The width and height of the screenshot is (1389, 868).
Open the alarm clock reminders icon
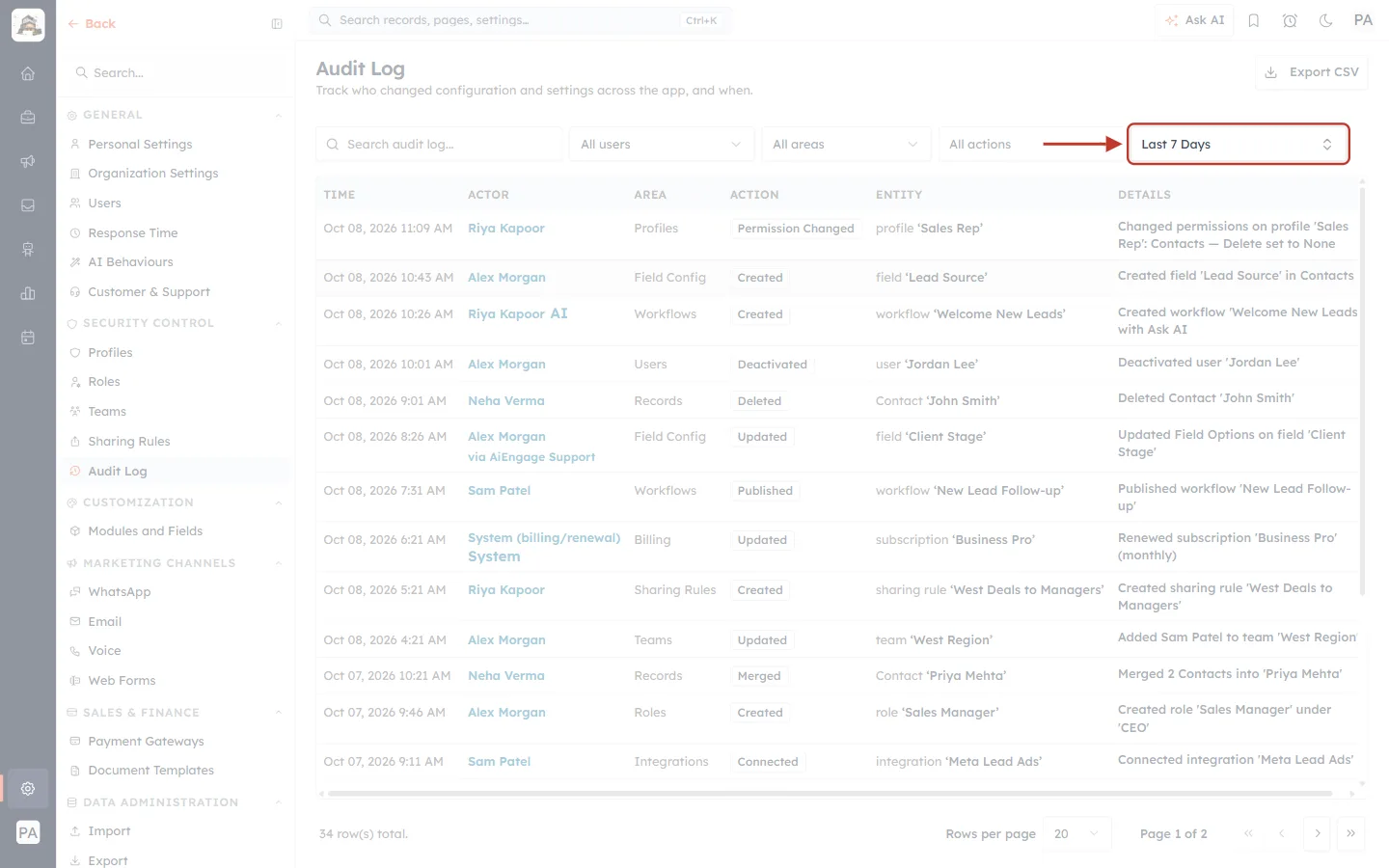[1290, 20]
